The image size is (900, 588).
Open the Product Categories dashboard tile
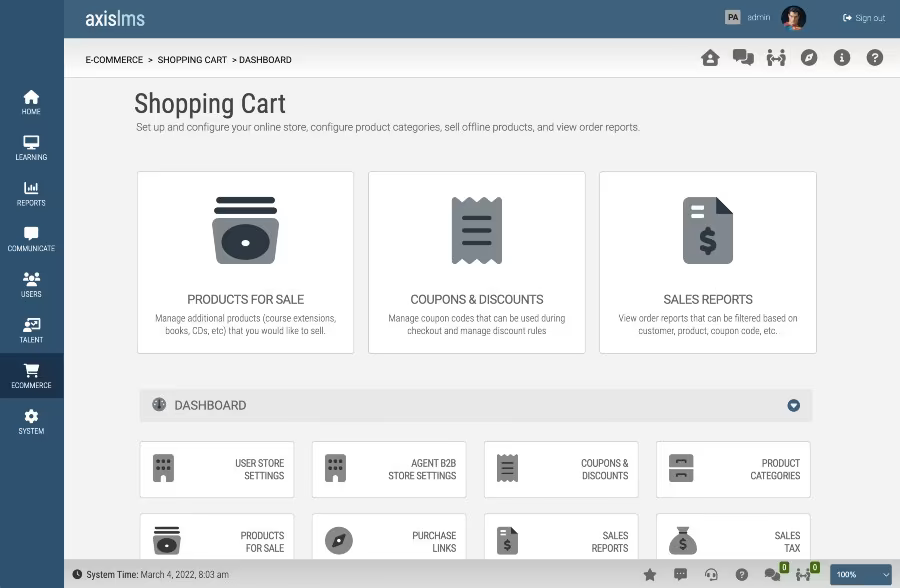tap(734, 469)
